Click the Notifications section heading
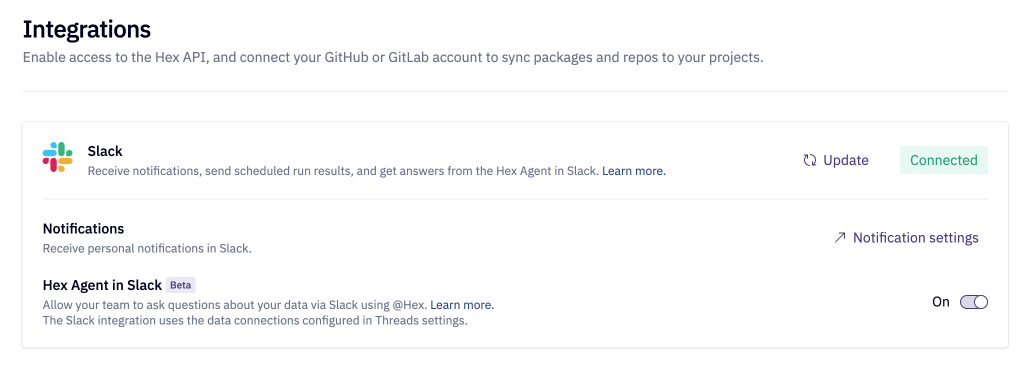1029x369 pixels. click(83, 228)
